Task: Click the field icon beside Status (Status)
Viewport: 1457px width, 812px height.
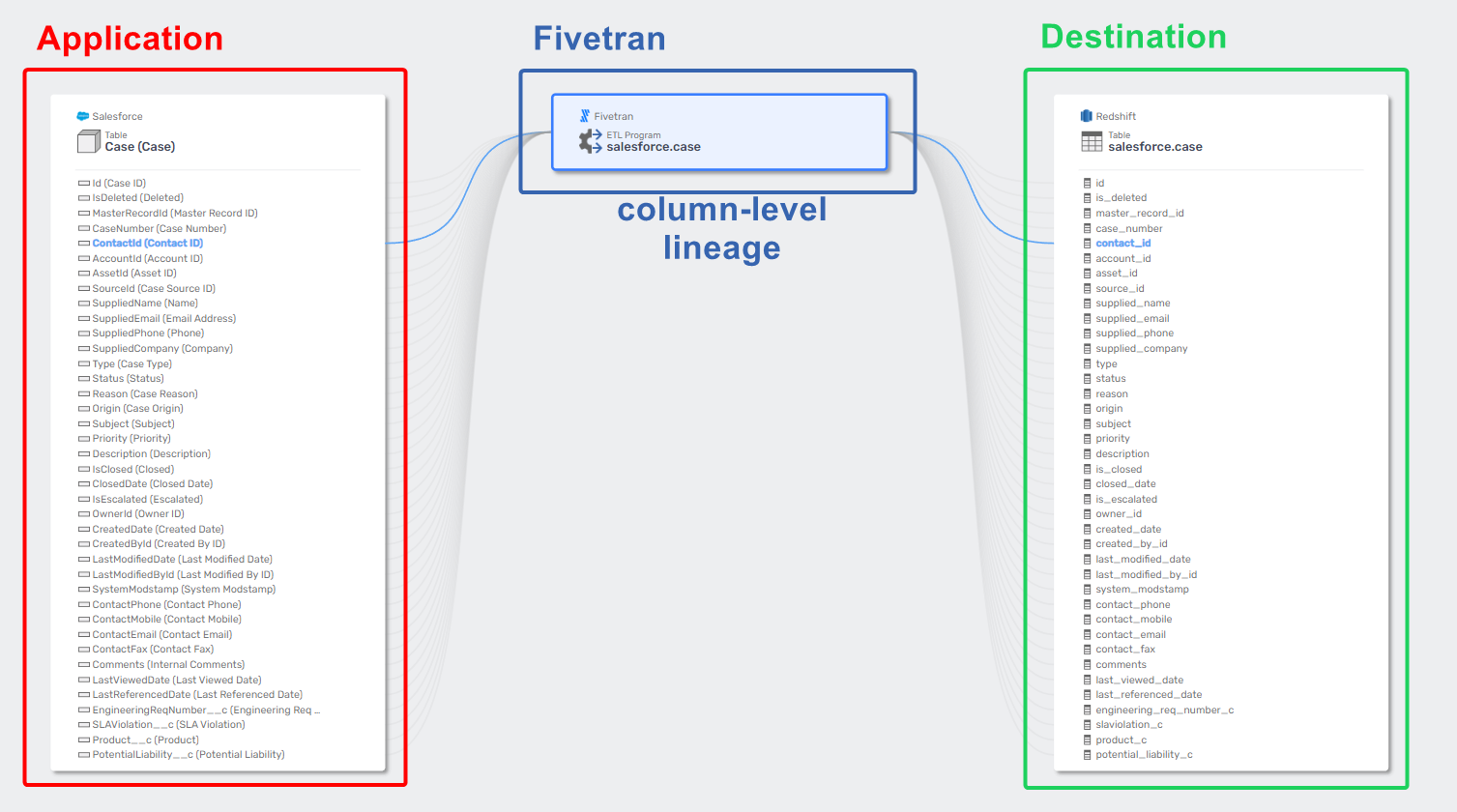Action: [x=84, y=379]
